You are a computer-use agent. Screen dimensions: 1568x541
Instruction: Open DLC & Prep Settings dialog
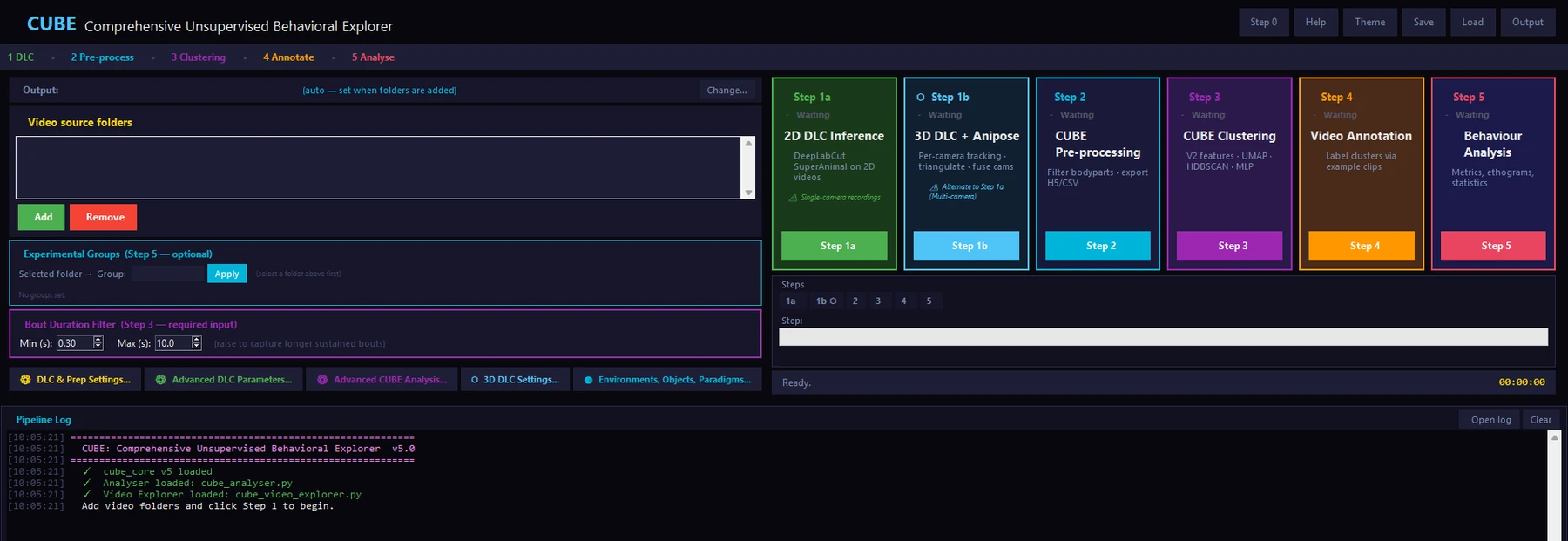pyautogui.click(x=76, y=380)
